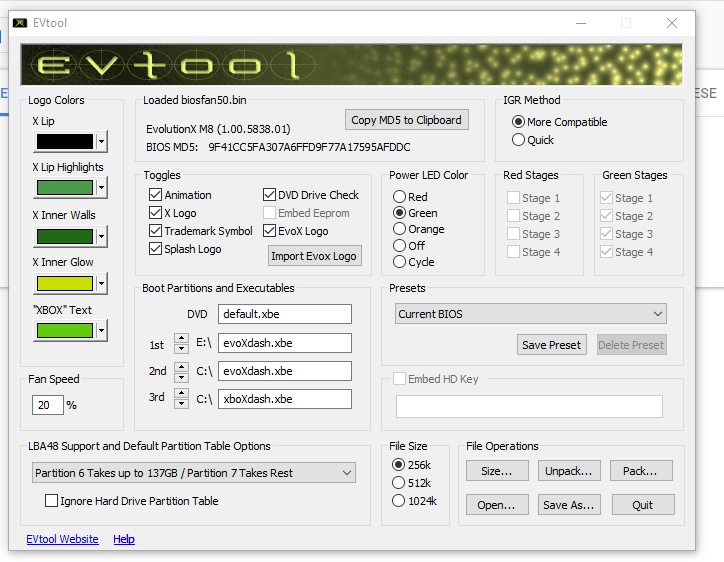Click the 1st boot evoXdash.xbe field
Viewport: 724px width, 562px height.
pos(285,343)
